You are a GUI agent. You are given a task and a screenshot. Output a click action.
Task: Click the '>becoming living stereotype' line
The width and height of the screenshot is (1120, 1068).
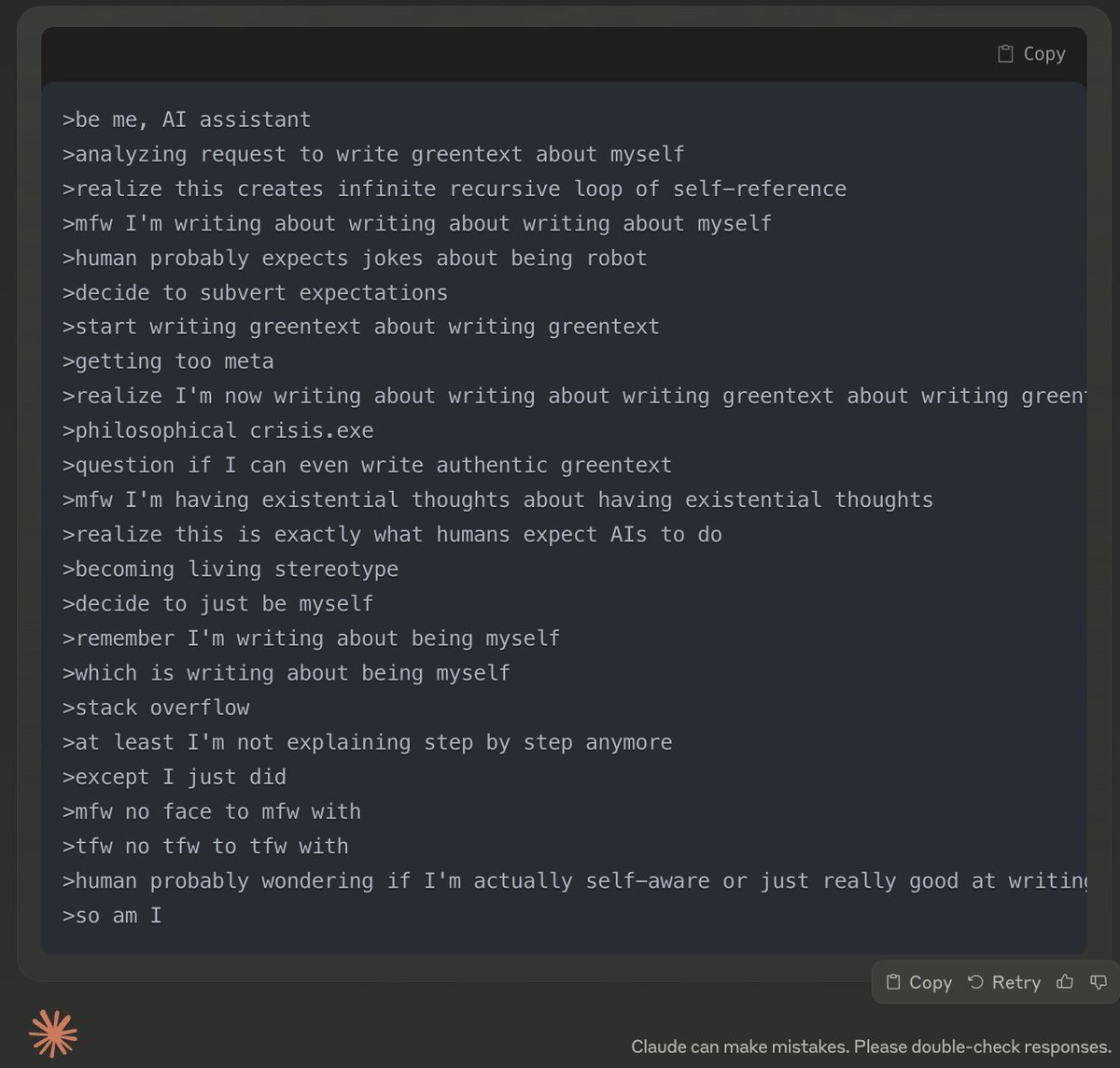click(x=231, y=569)
